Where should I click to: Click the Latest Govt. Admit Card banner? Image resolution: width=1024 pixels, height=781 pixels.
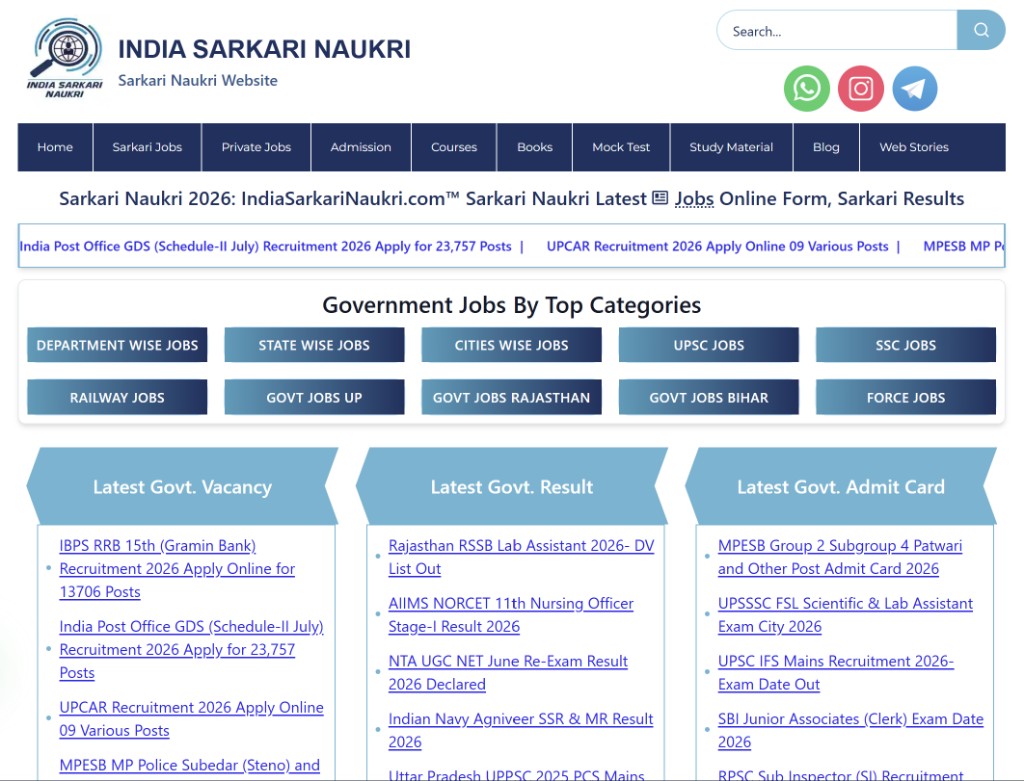pyautogui.click(x=840, y=486)
